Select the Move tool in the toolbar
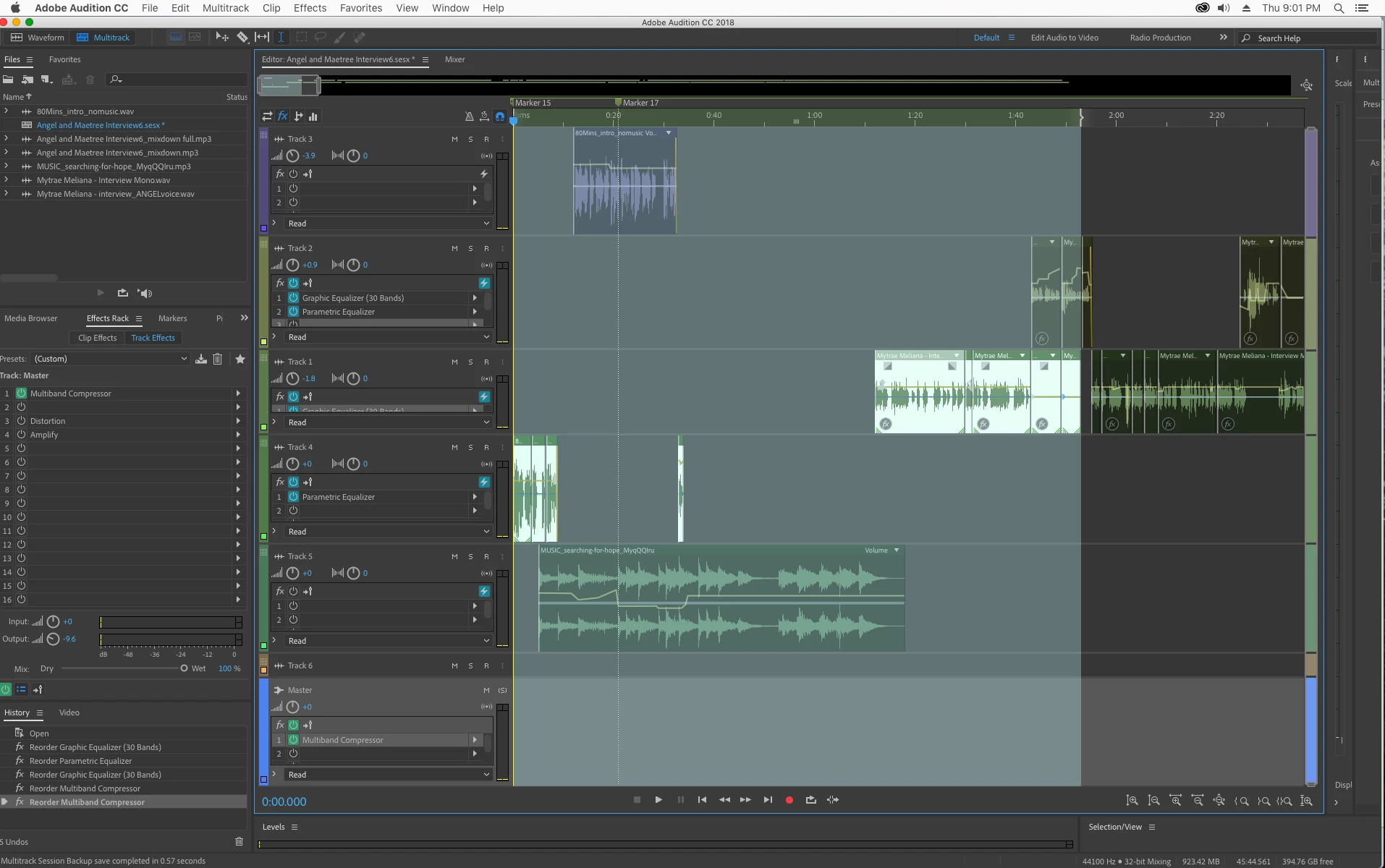Image resolution: width=1385 pixels, height=868 pixels. point(222,37)
